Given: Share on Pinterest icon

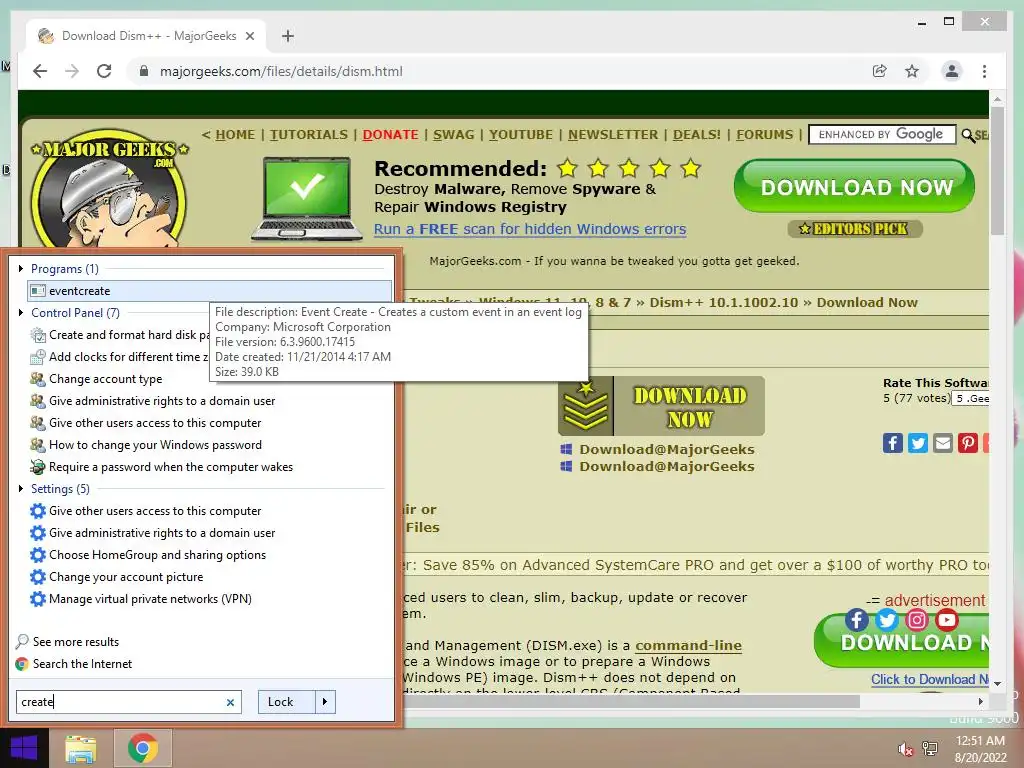Looking at the screenshot, I should click(x=967, y=443).
